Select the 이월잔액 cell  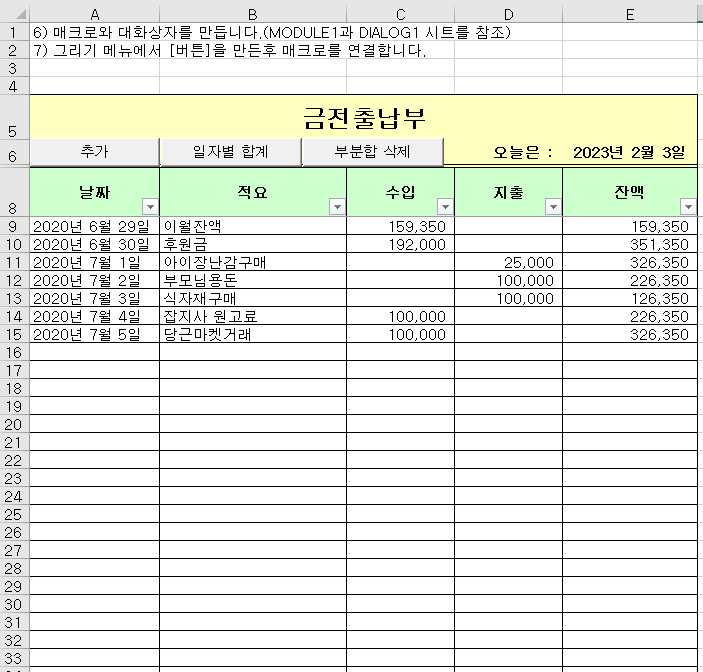pyautogui.click(x=253, y=226)
